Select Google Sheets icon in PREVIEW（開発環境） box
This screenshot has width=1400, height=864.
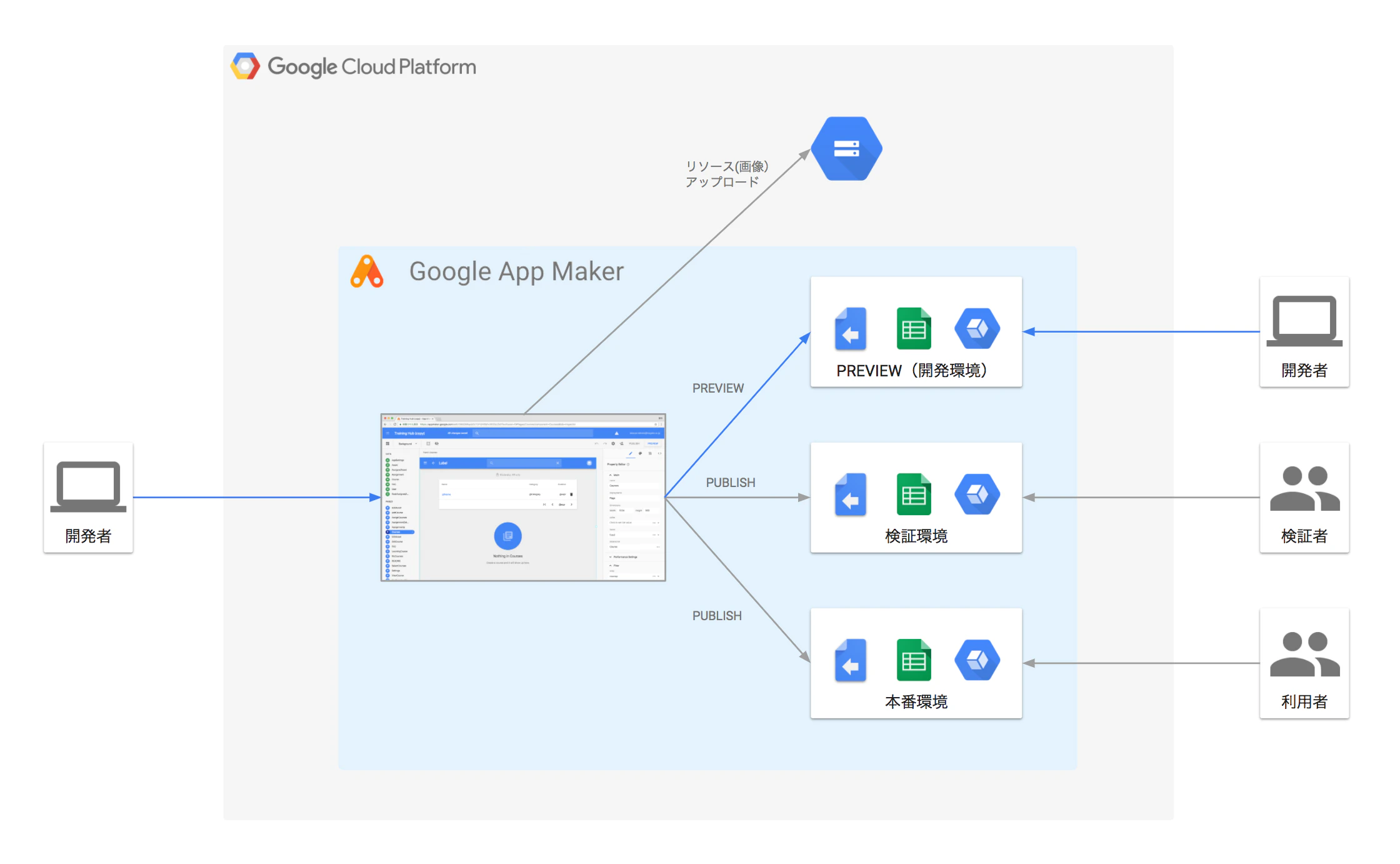pos(914,329)
